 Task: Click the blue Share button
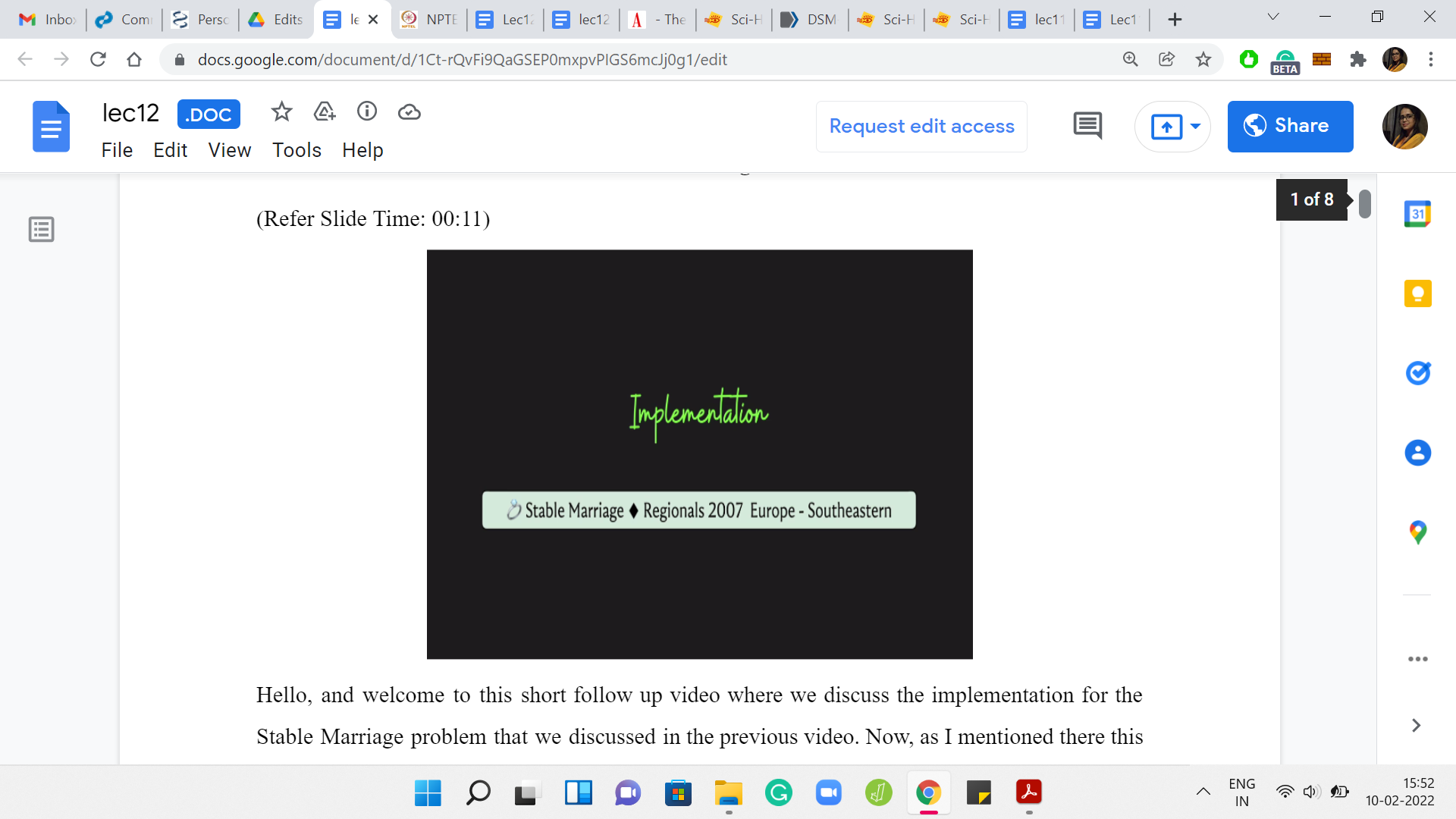(x=1290, y=127)
